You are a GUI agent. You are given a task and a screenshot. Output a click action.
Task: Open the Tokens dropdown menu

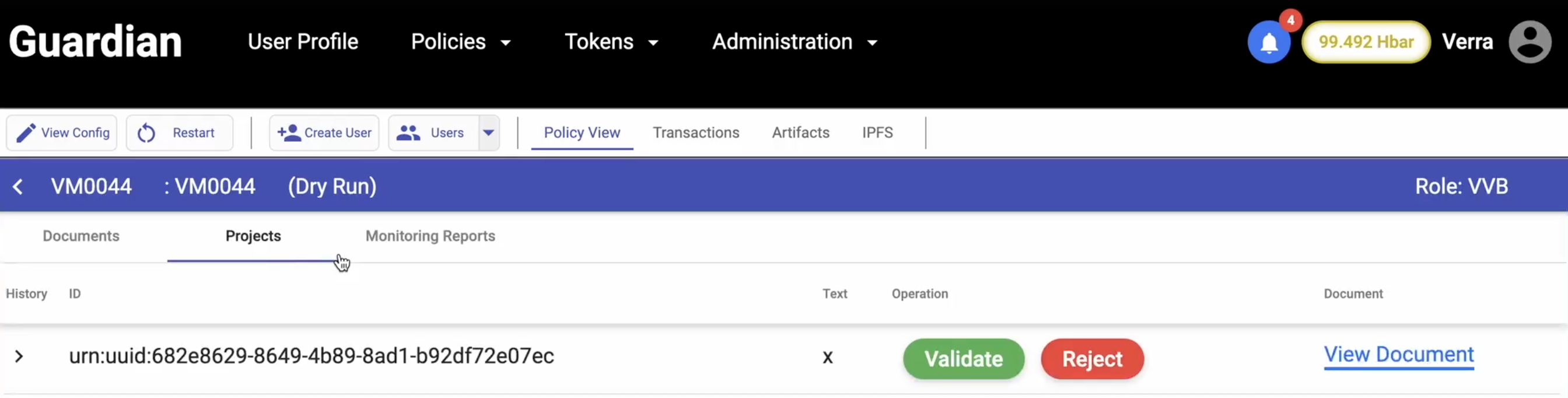611,42
